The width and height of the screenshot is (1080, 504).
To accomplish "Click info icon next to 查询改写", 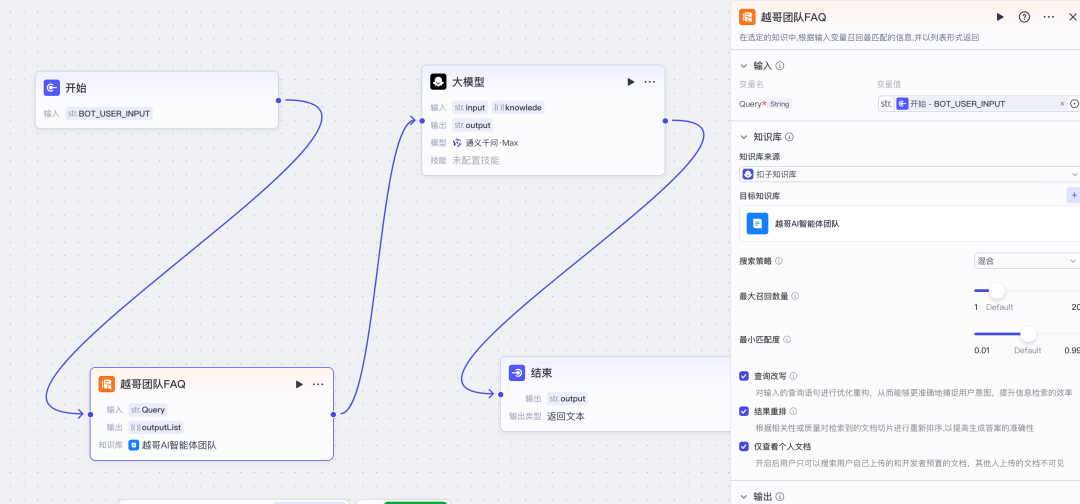I will [793, 376].
